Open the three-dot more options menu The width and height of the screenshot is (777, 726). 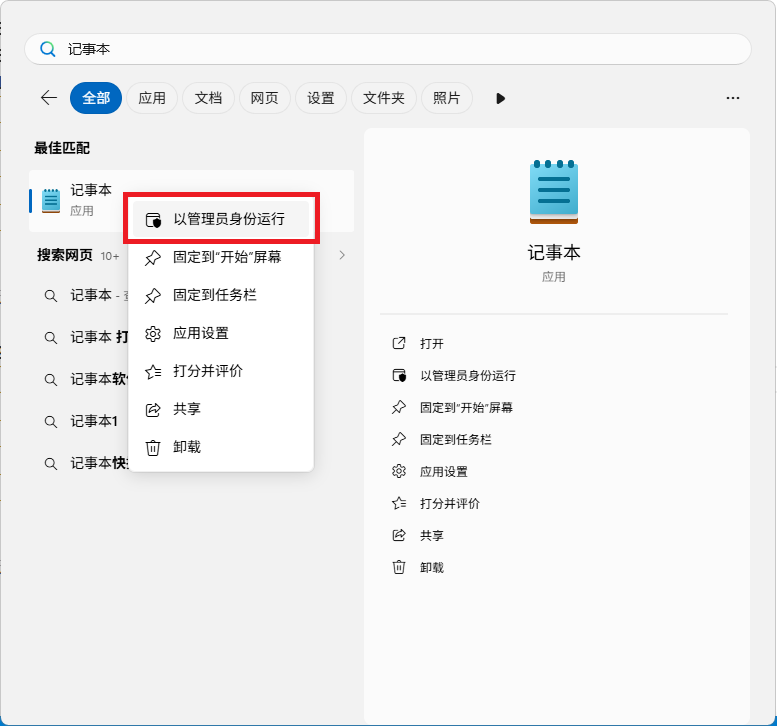pyautogui.click(x=733, y=98)
